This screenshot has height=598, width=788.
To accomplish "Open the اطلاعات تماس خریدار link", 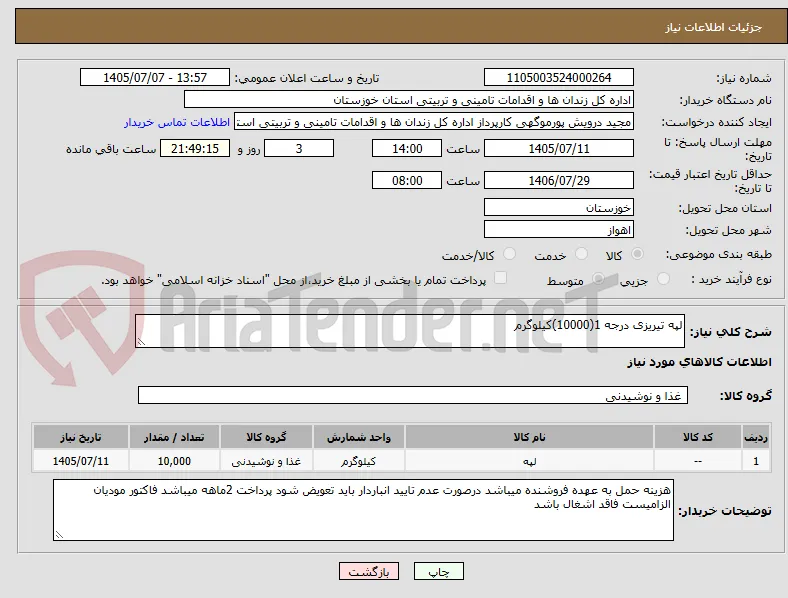I will pyautogui.click(x=177, y=122).
